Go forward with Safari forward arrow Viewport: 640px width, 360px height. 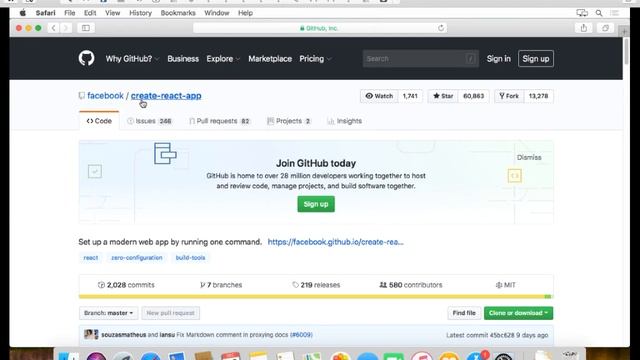point(65,28)
